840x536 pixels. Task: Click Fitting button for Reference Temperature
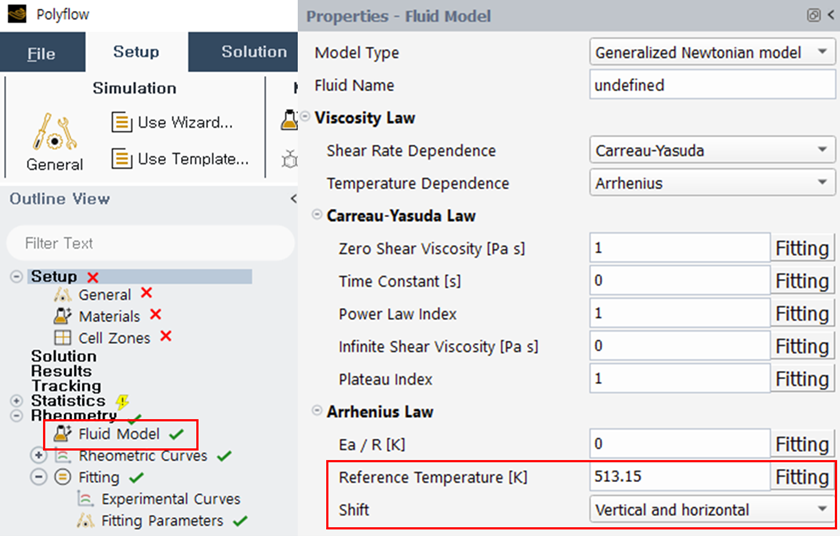[x=802, y=477]
